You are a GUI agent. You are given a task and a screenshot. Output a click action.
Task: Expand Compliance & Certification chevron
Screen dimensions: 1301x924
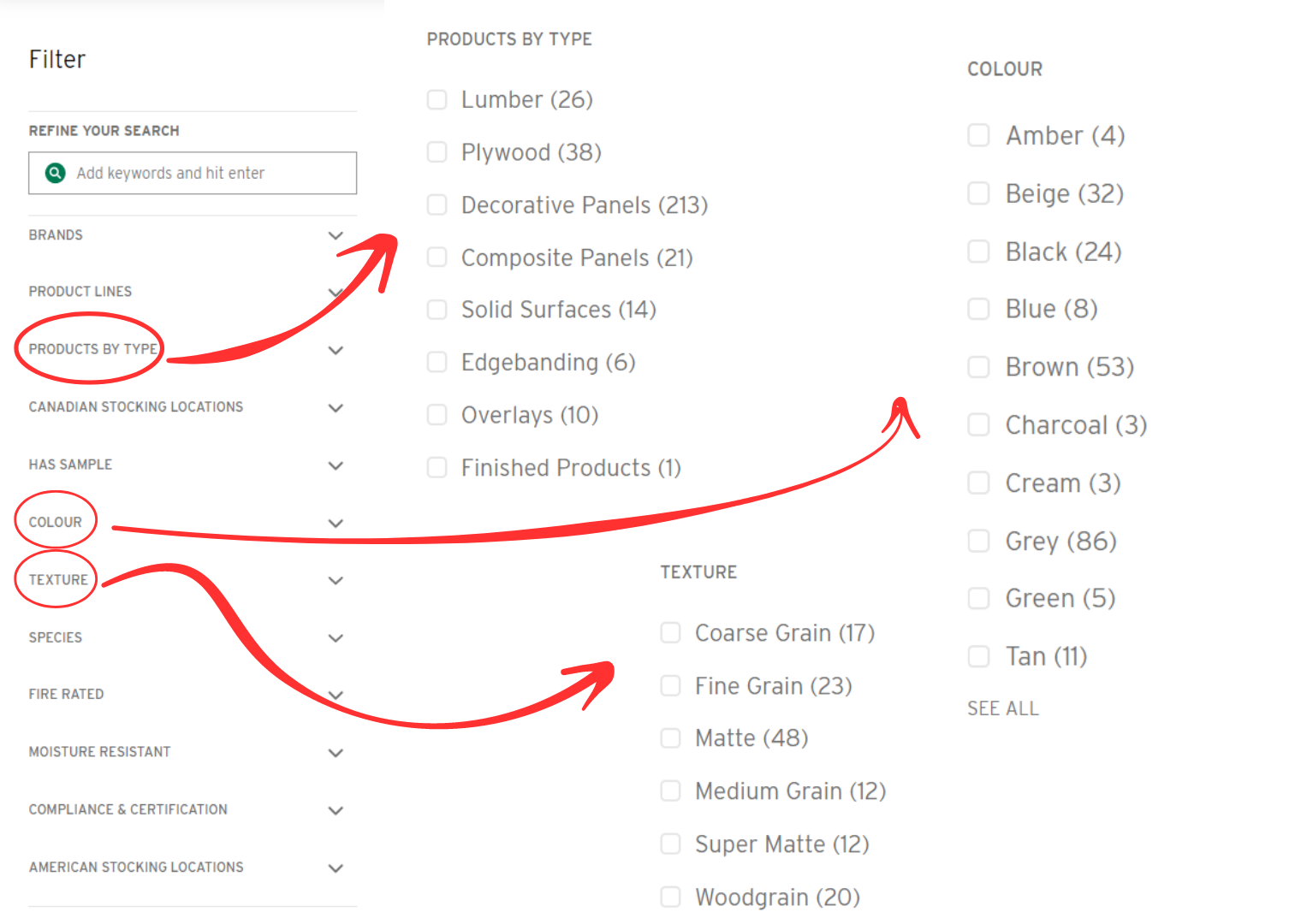[x=336, y=810]
